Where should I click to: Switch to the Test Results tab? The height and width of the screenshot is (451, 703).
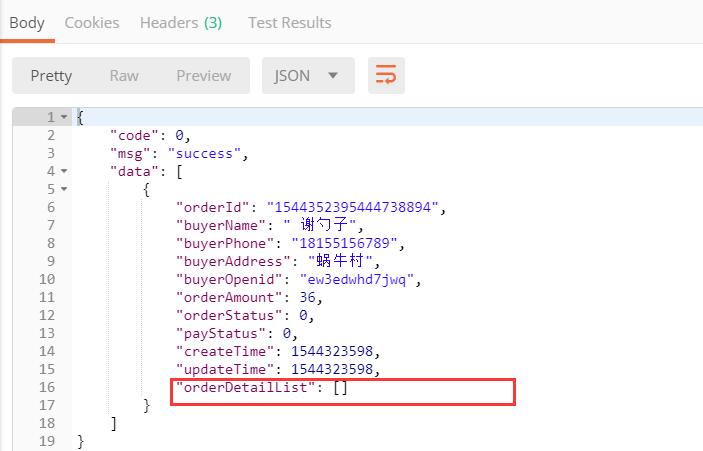[290, 22]
